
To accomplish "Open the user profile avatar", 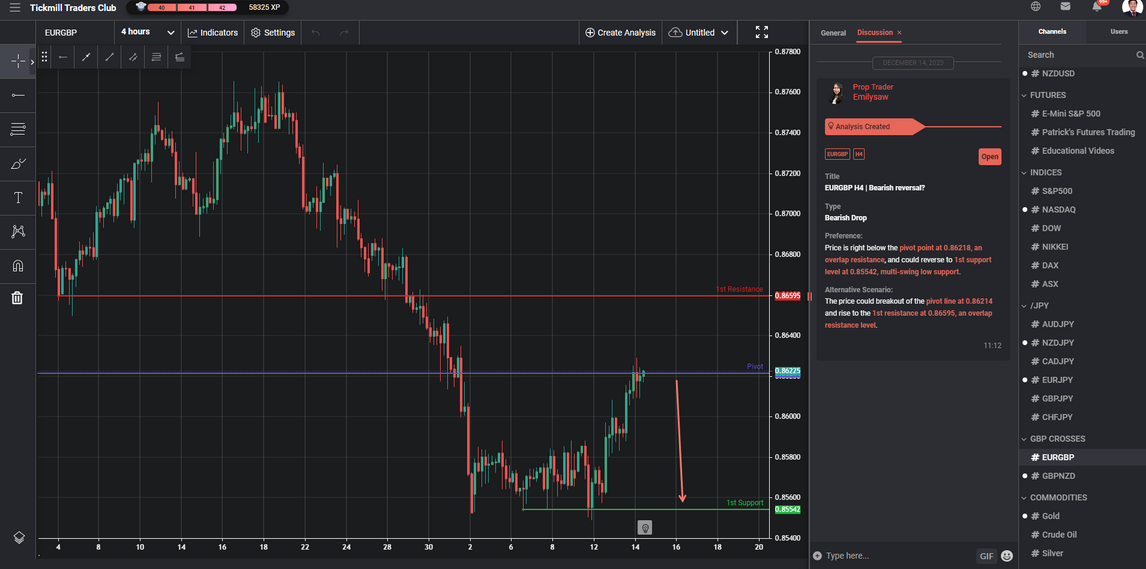I will tap(1131, 7).
